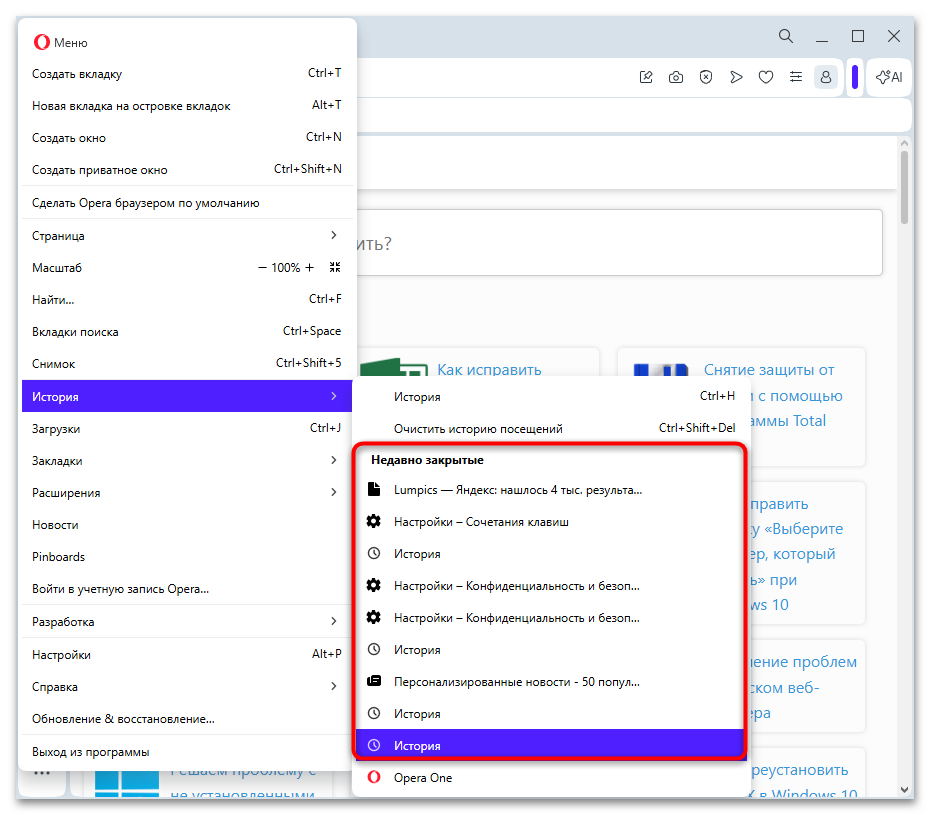Choose Обновление & восстановление...
930x815 pixels.
[x=187, y=719]
